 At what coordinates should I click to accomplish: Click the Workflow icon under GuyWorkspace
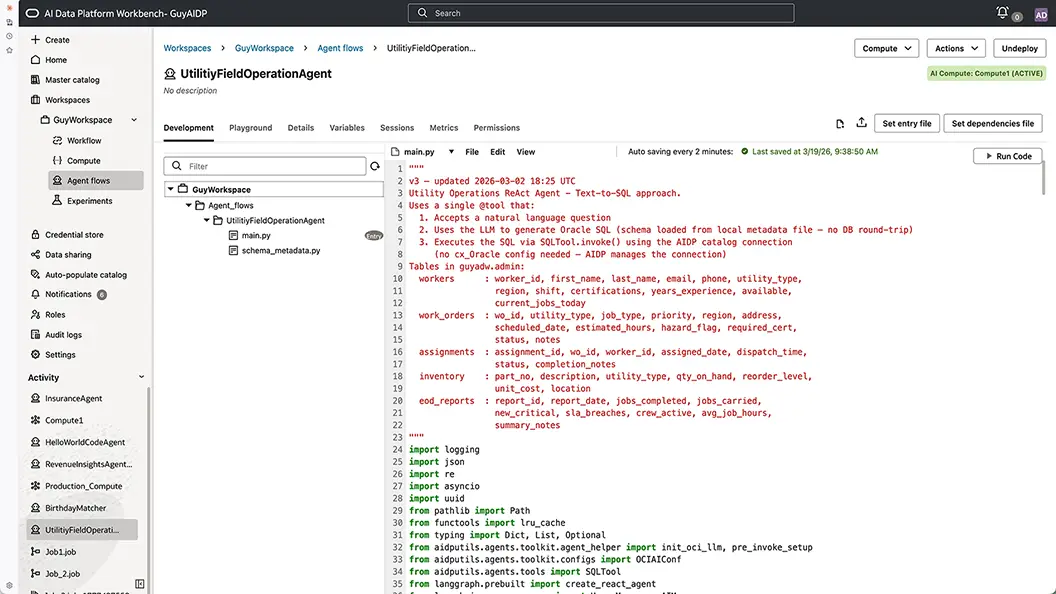pos(57,140)
